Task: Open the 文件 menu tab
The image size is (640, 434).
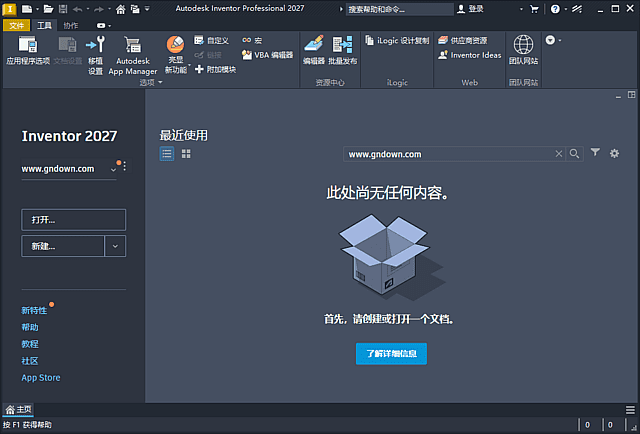Action: 17,25
